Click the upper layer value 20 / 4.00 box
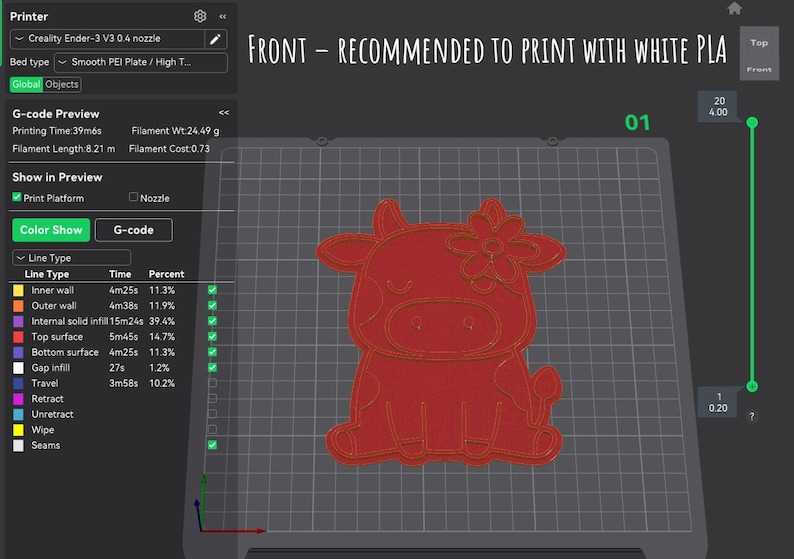Screen dimensions: 794x559 718,106
